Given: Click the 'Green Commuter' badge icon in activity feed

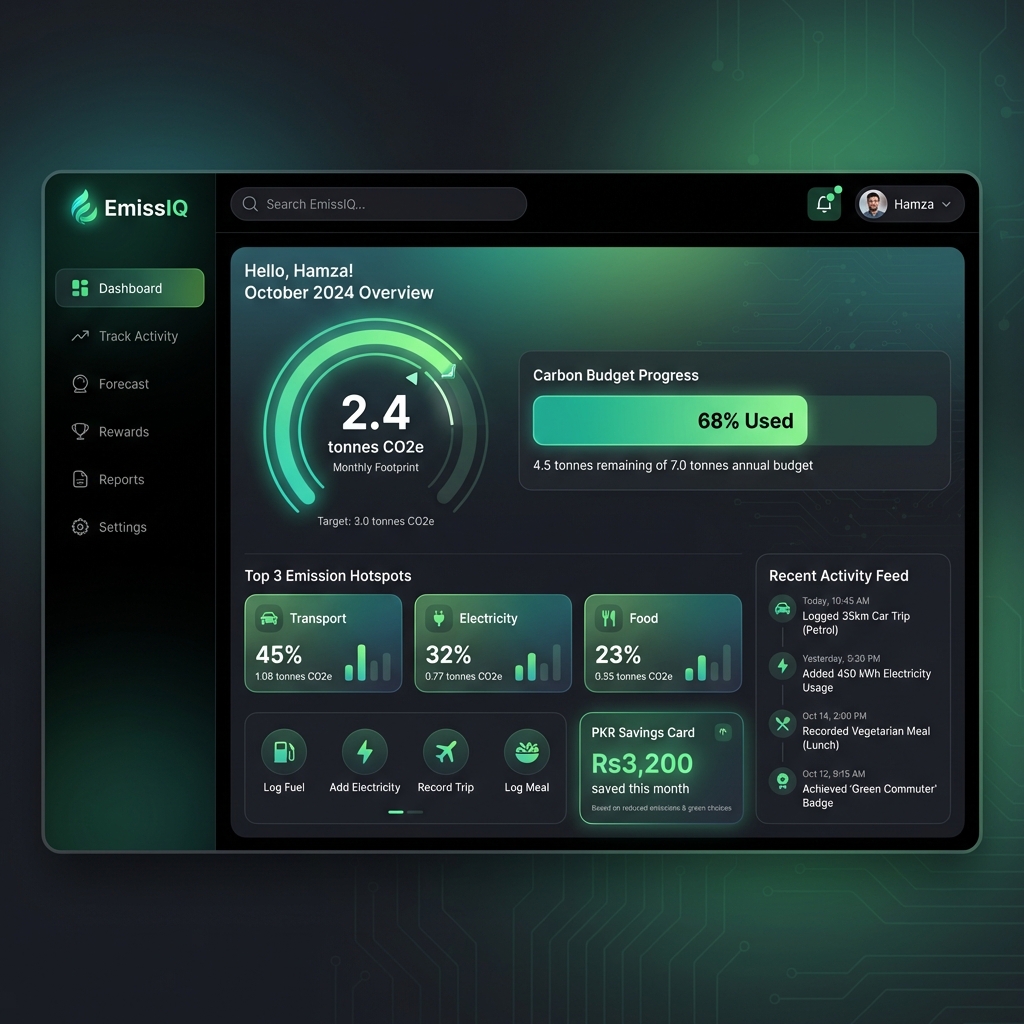Looking at the screenshot, I should click(781, 782).
